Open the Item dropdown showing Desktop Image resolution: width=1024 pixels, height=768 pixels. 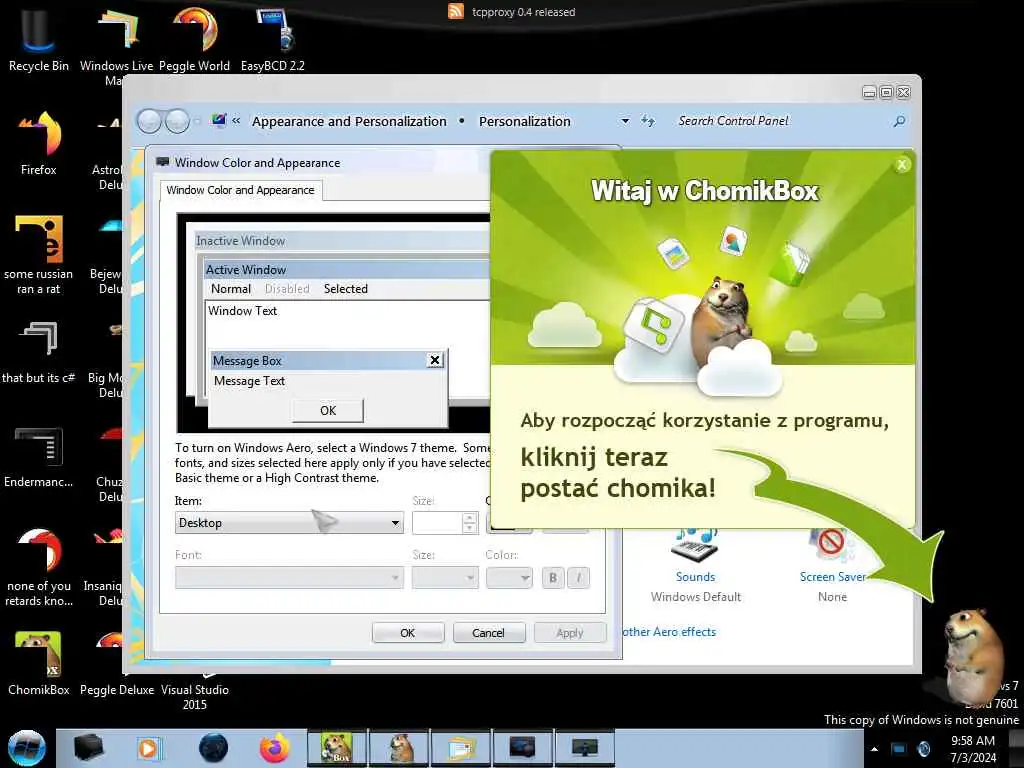click(289, 522)
